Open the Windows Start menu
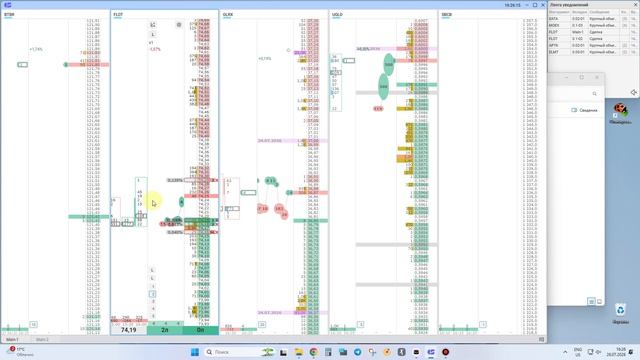 (195, 352)
